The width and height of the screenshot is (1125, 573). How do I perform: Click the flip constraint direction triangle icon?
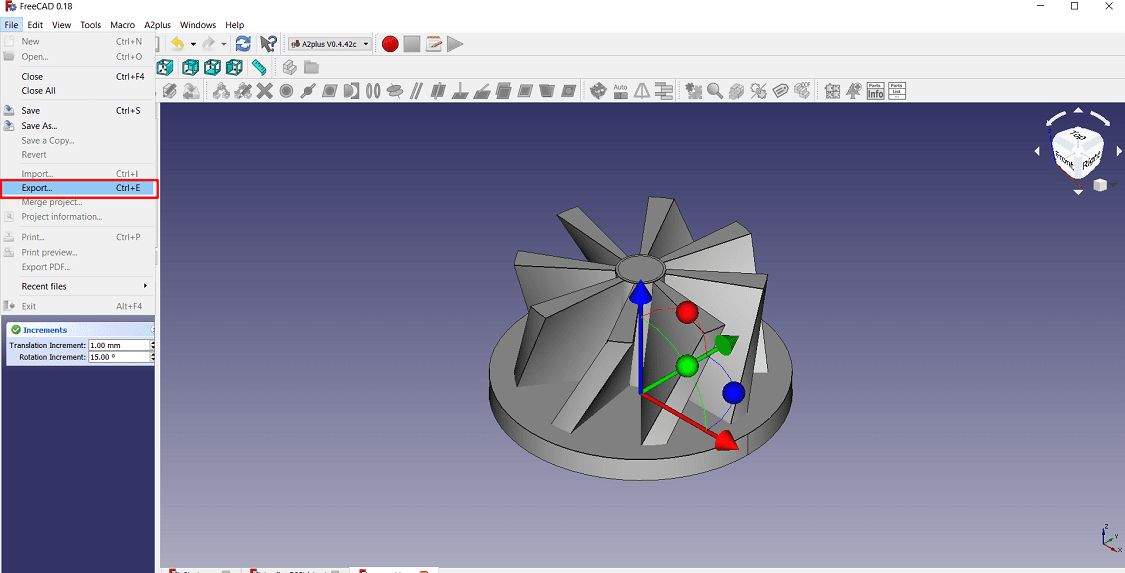click(642, 90)
